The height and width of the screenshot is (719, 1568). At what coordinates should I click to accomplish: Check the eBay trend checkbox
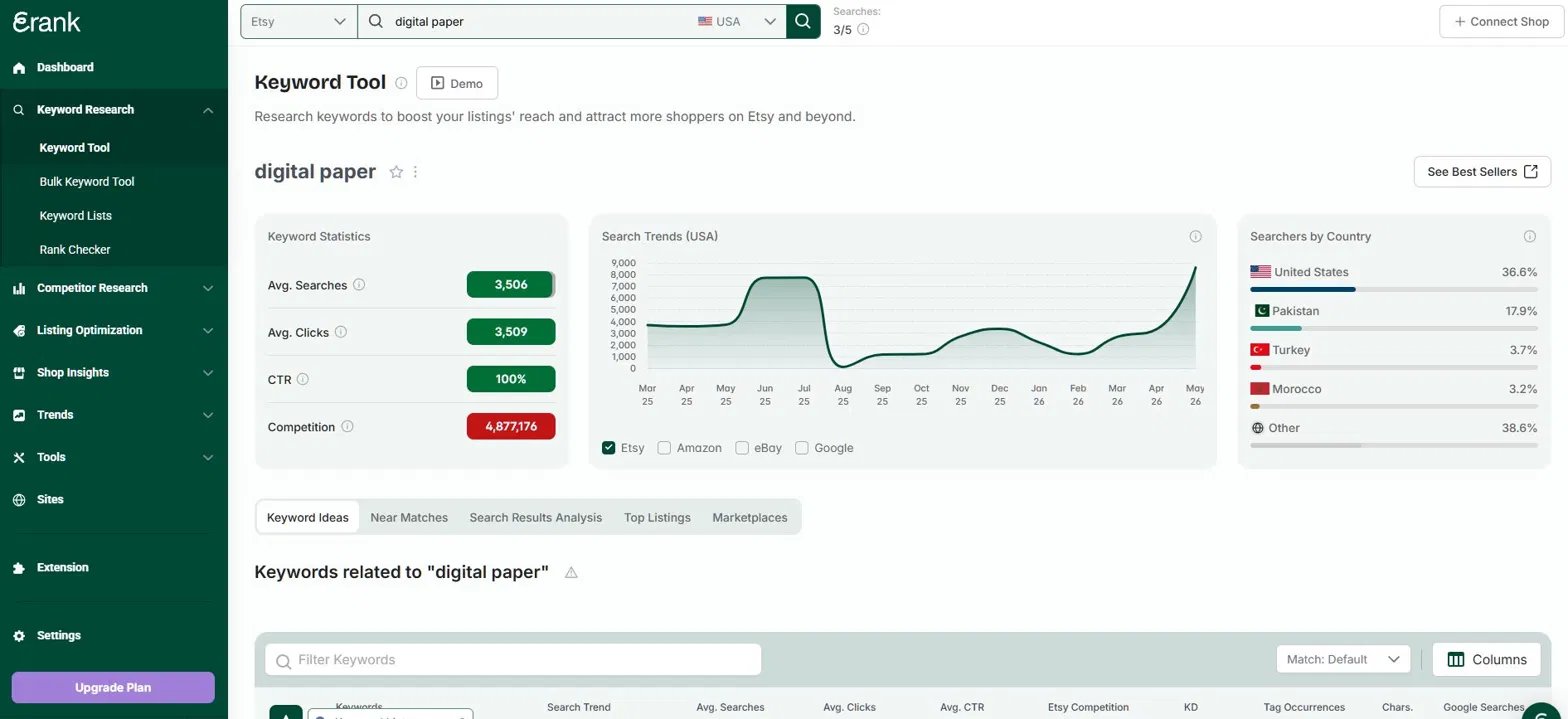[742, 448]
